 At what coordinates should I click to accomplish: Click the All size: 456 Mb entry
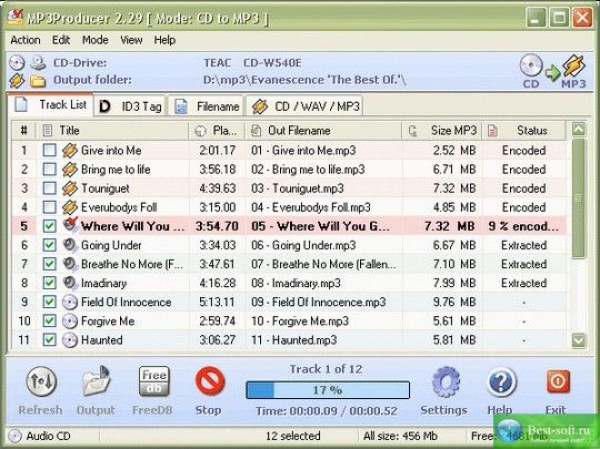400,436
